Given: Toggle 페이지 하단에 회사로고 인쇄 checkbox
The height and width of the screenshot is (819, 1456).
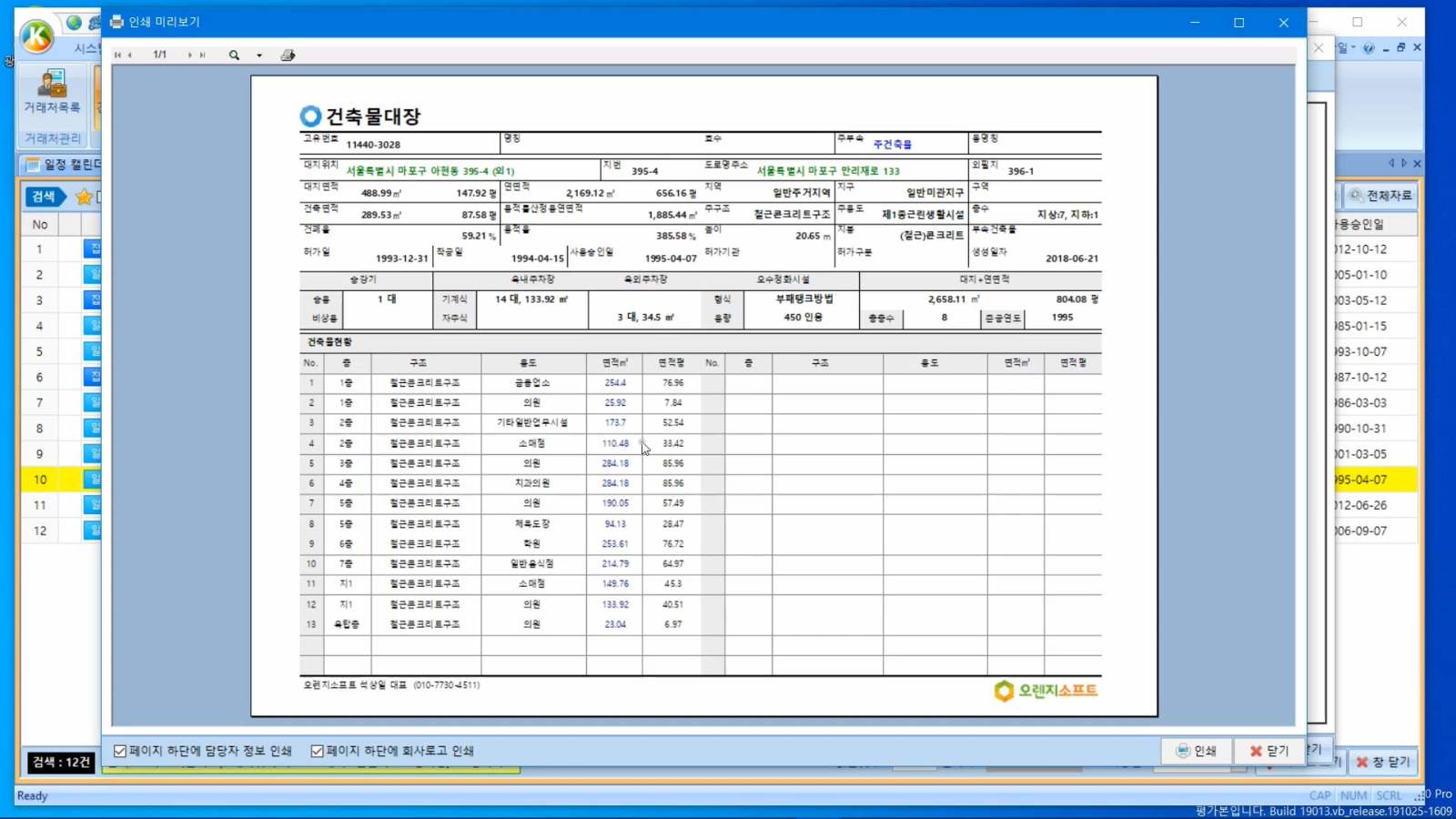Looking at the screenshot, I should pos(317,751).
